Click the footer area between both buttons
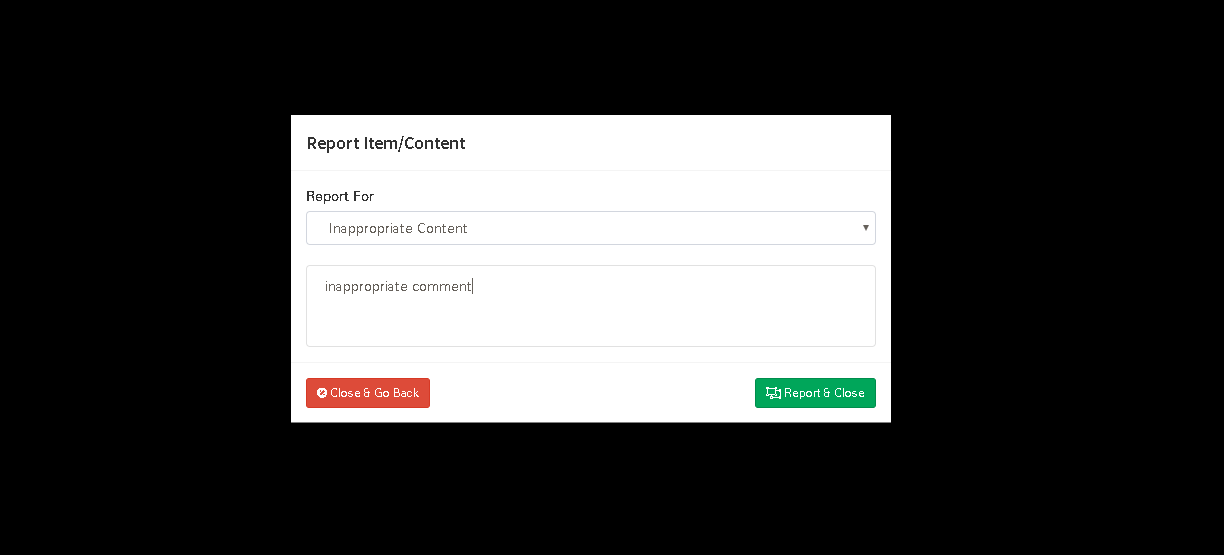Image resolution: width=1224 pixels, height=555 pixels. (x=592, y=393)
